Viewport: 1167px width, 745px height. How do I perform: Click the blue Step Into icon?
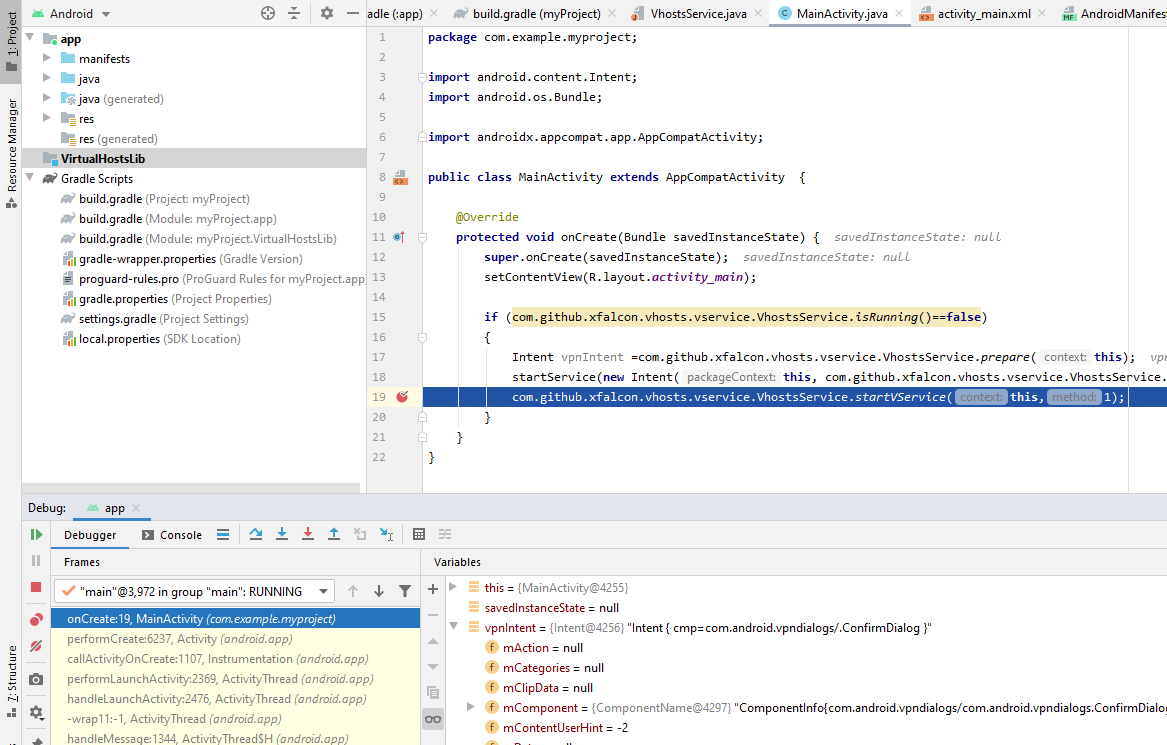point(282,535)
